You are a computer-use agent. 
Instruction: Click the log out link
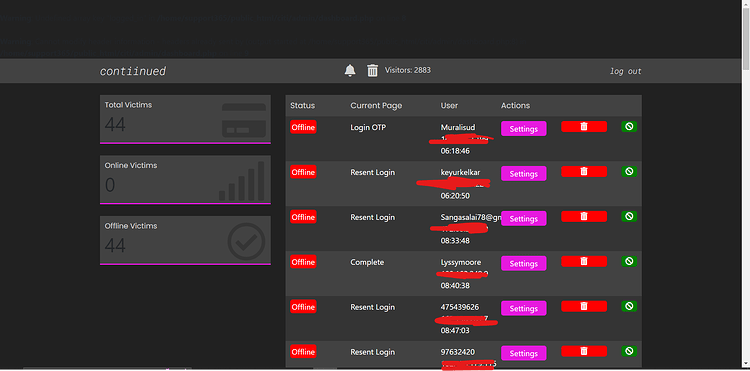coord(626,71)
